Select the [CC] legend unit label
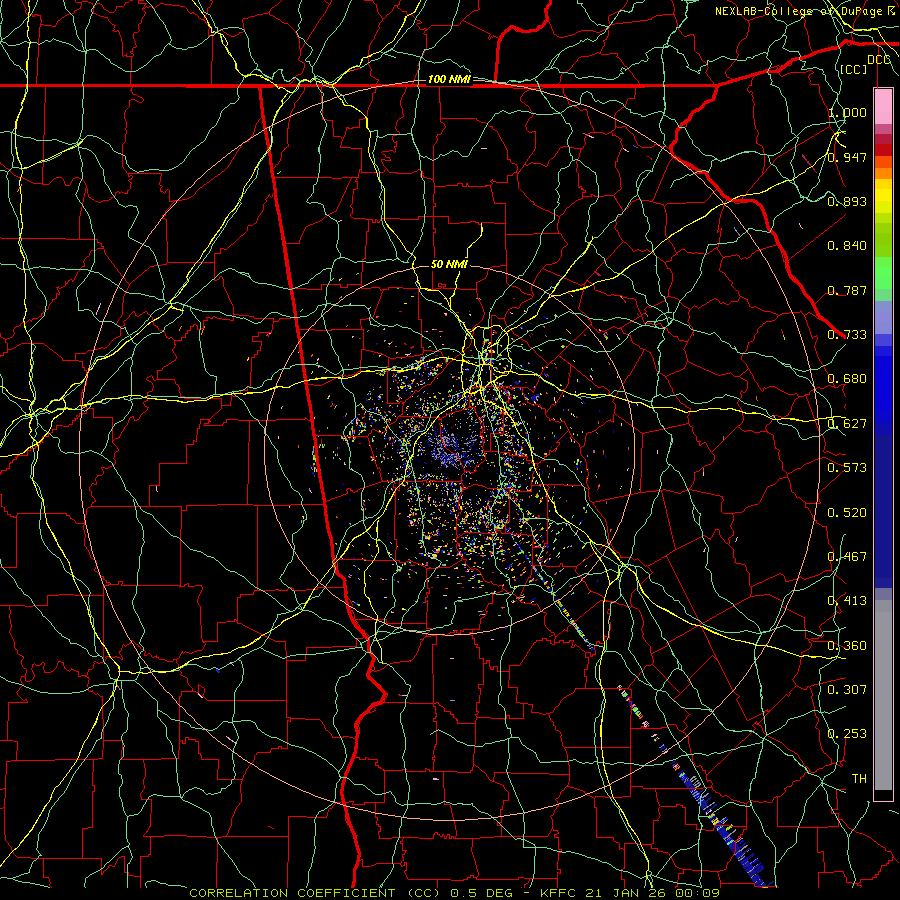Image resolution: width=900 pixels, height=900 pixels. pyautogui.click(x=853, y=69)
